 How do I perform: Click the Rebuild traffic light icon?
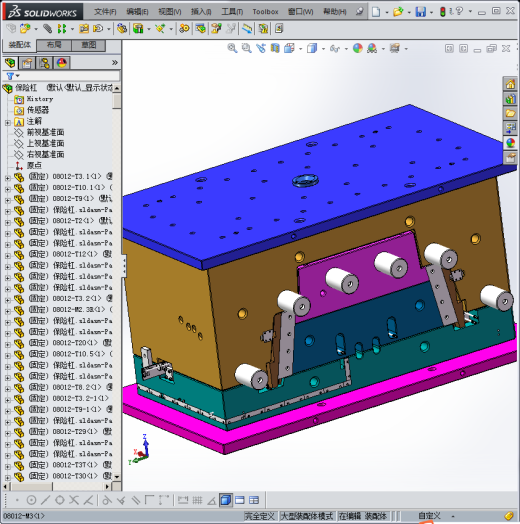(443, 12)
